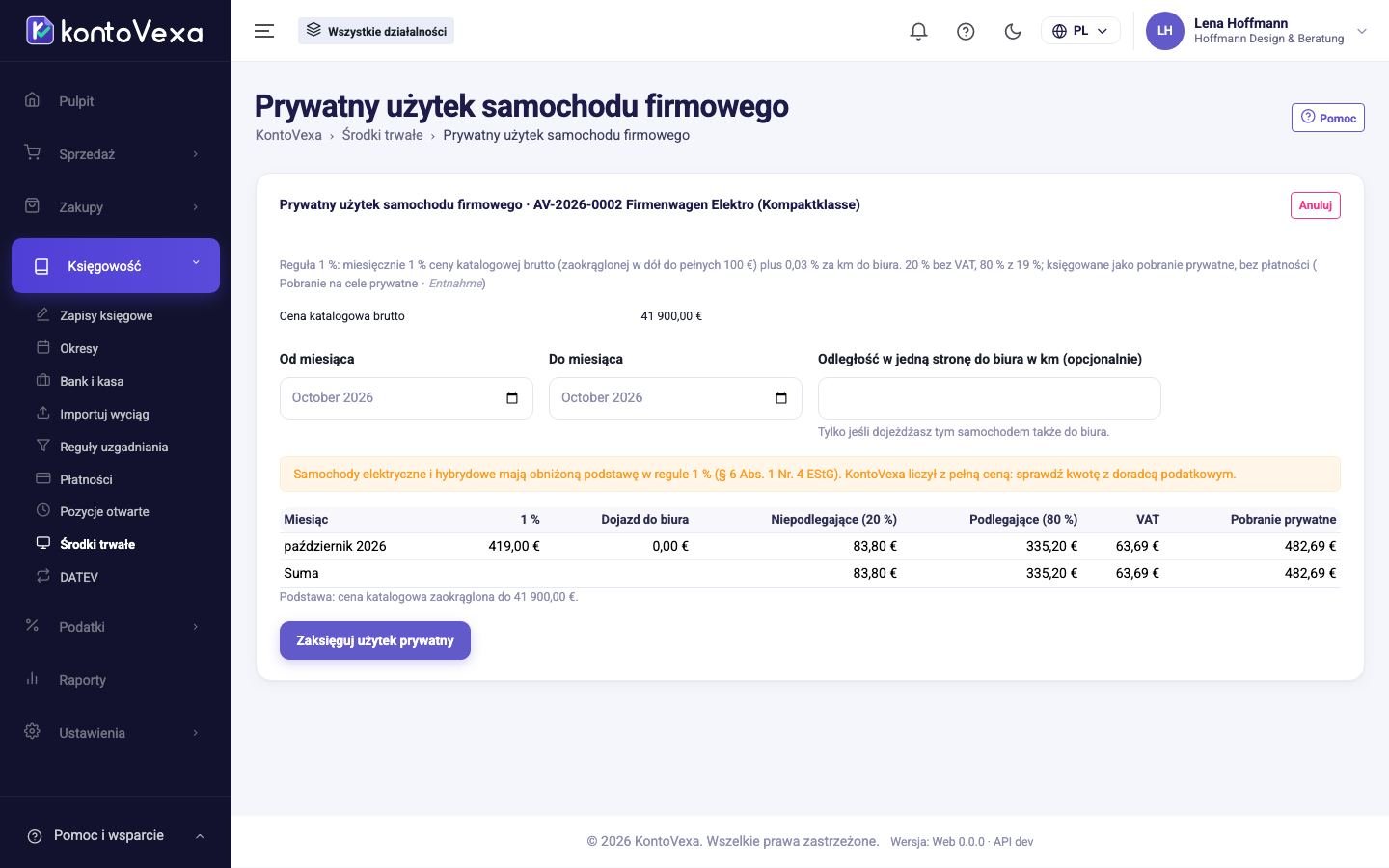Expand the Ustawienia sidebar section
This screenshot has width=1389, height=868.
[116, 733]
